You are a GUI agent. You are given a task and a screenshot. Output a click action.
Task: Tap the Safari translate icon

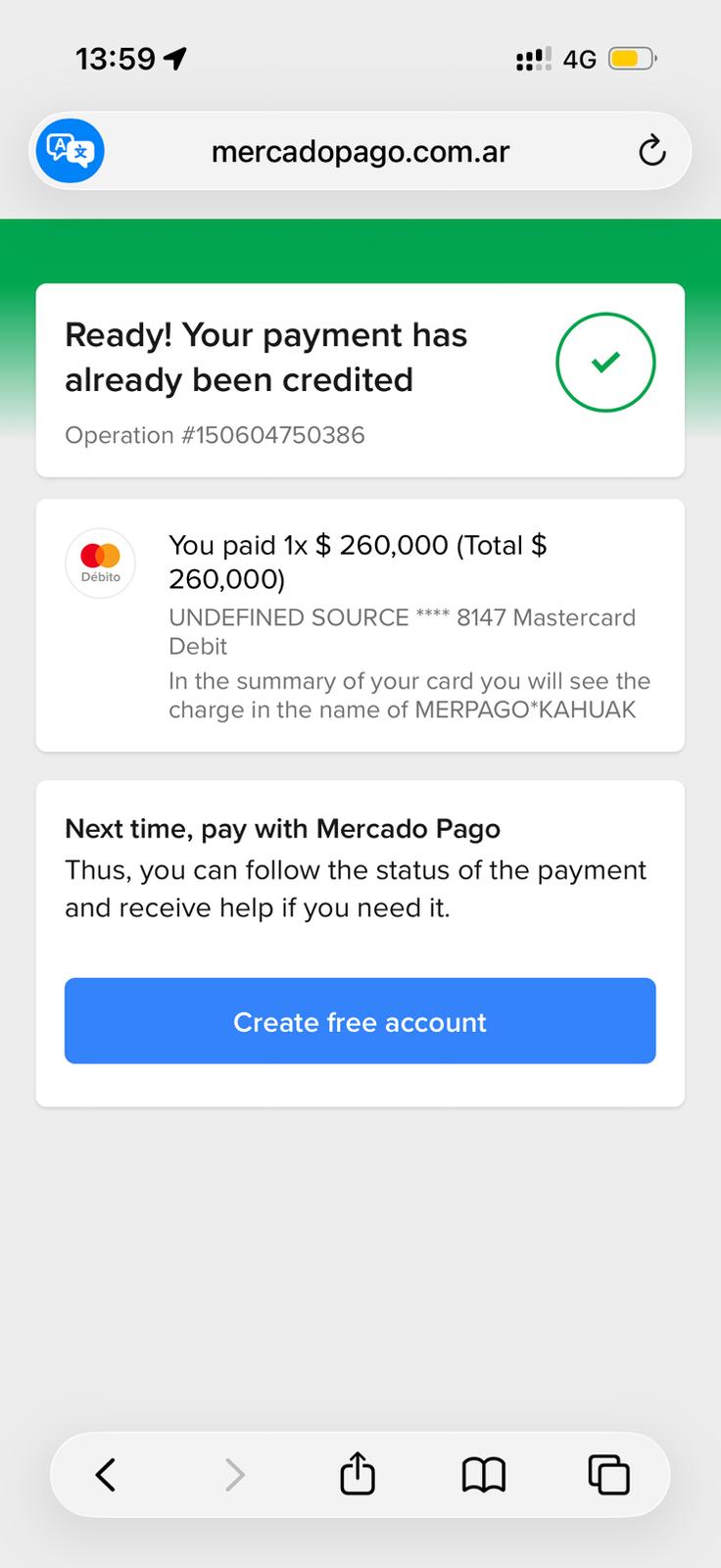(70, 151)
